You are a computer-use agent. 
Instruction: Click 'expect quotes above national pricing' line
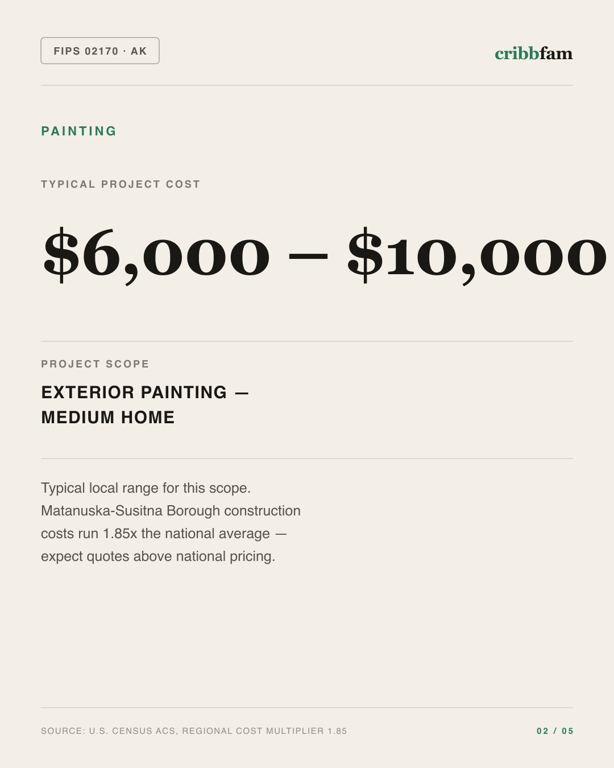158,556
